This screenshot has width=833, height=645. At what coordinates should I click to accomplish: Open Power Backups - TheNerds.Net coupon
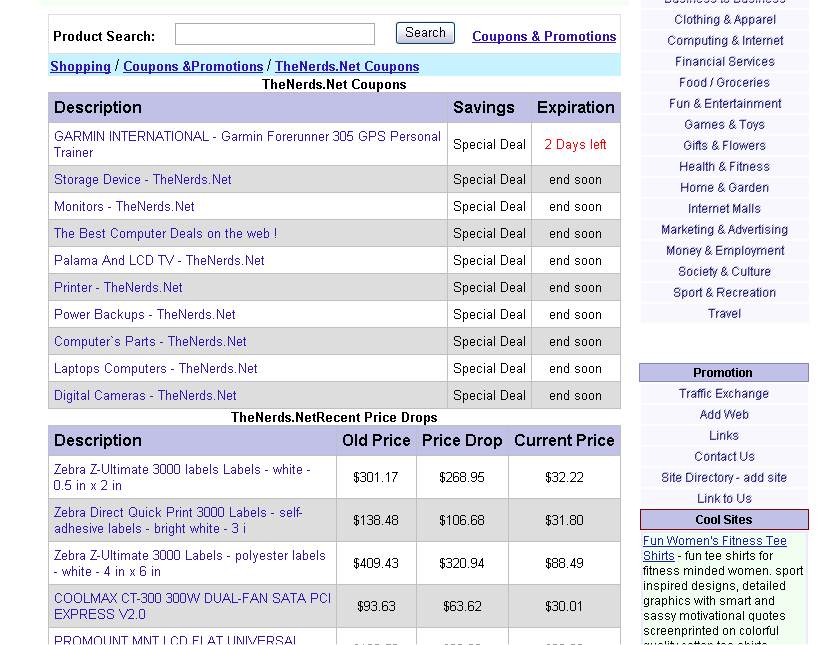(x=144, y=315)
